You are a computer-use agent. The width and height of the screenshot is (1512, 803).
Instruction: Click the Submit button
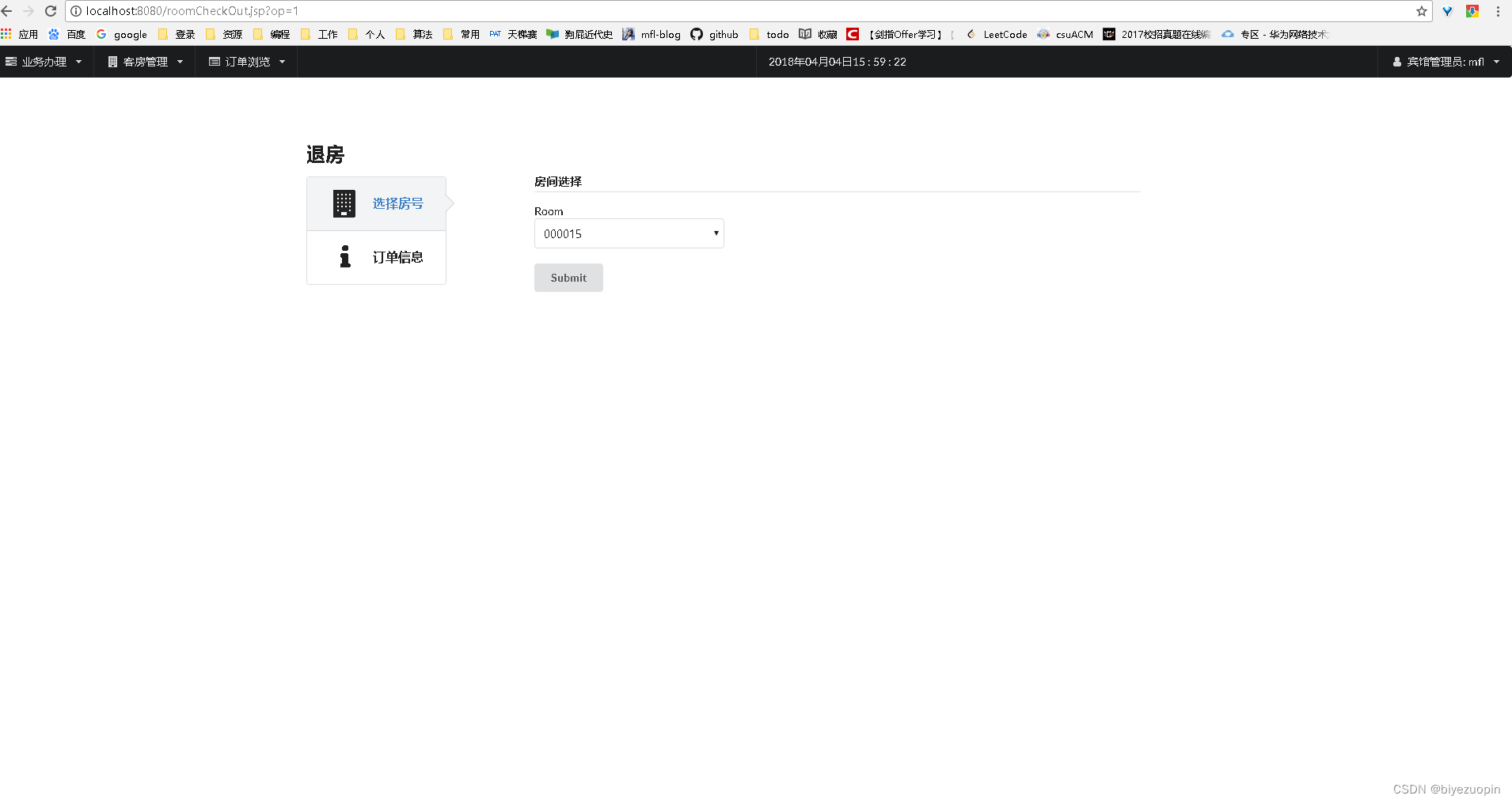(568, 278)
